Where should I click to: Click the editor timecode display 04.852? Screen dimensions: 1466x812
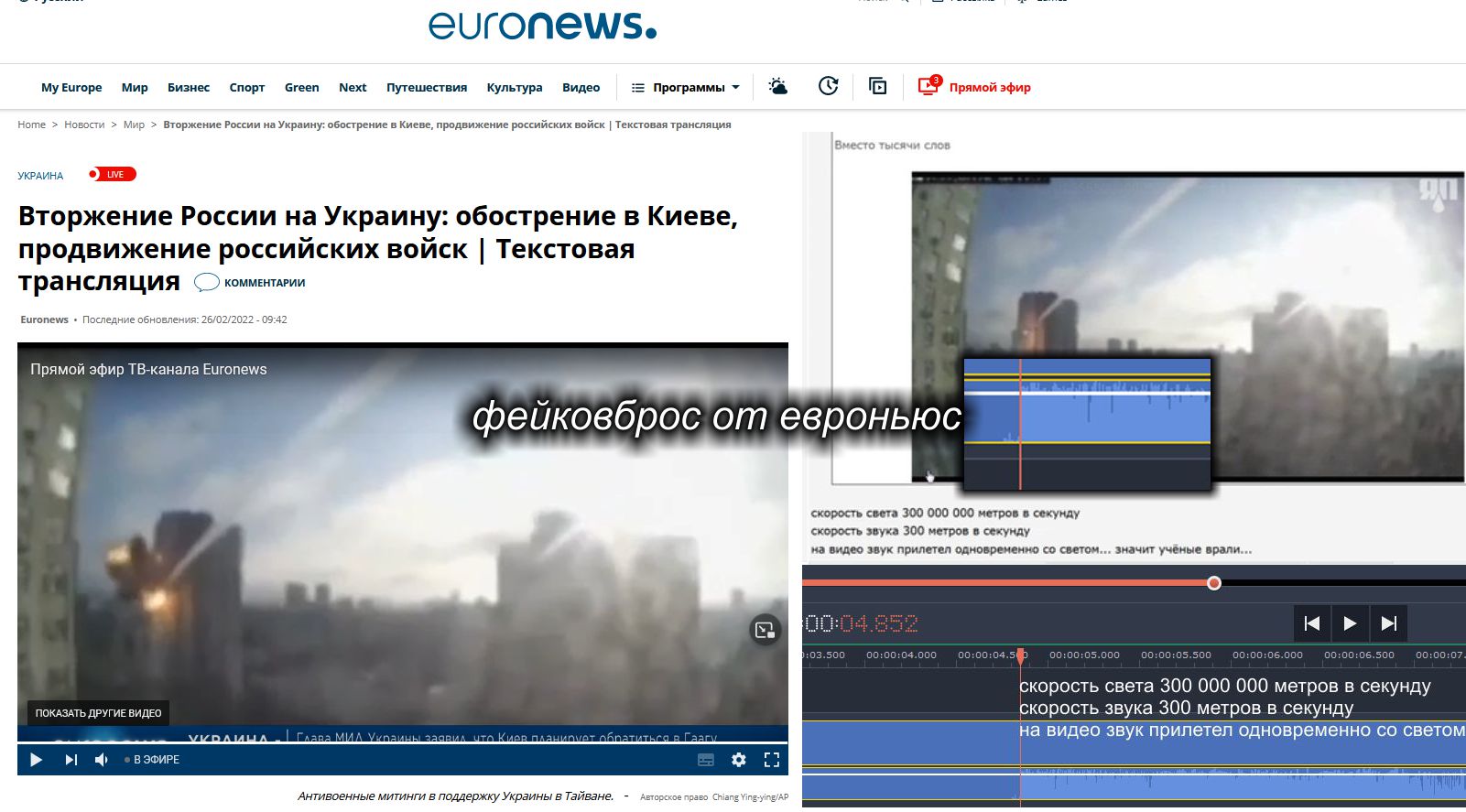click(878, 624)
